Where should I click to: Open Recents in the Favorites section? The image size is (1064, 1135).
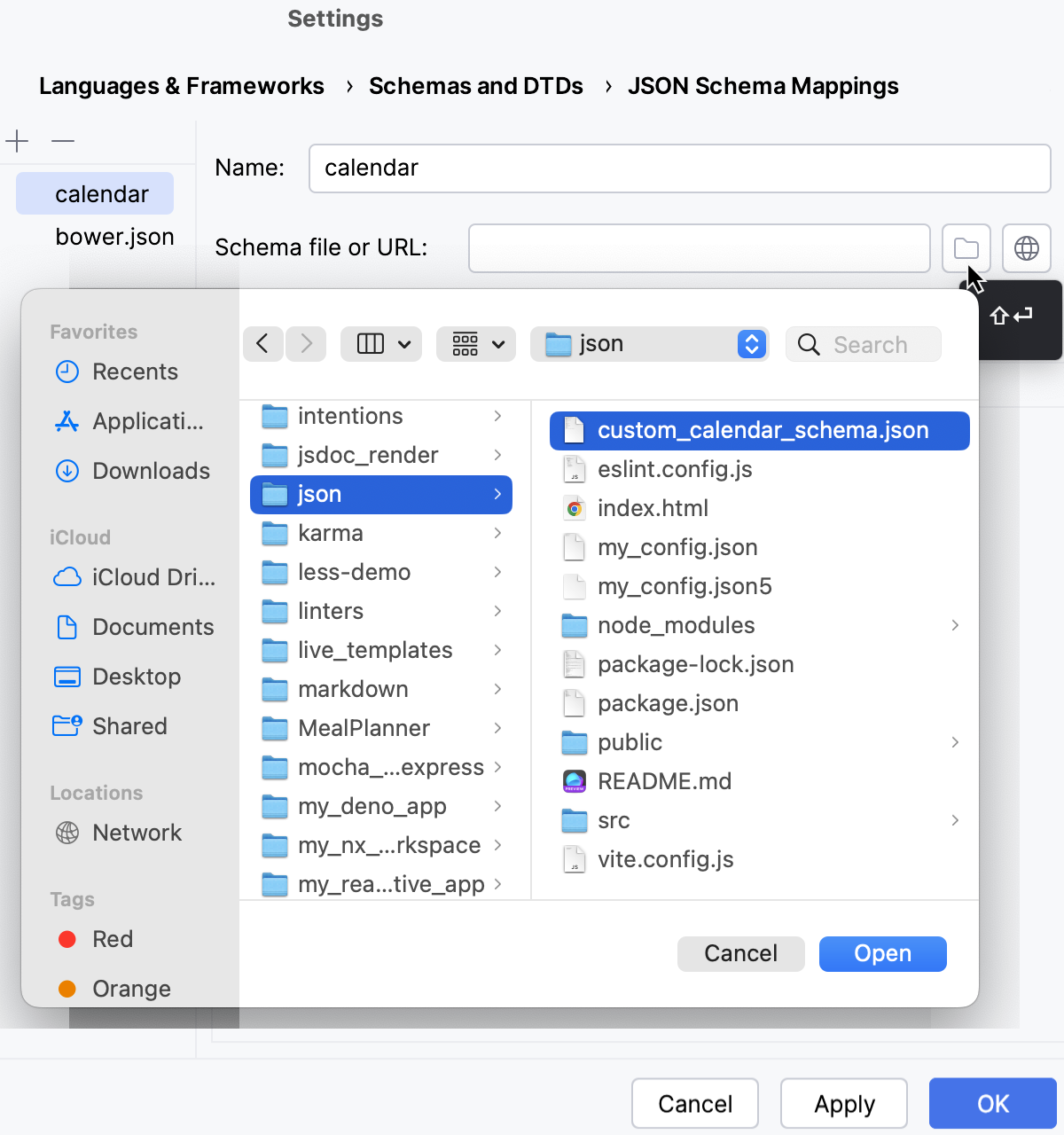[135, 372]
